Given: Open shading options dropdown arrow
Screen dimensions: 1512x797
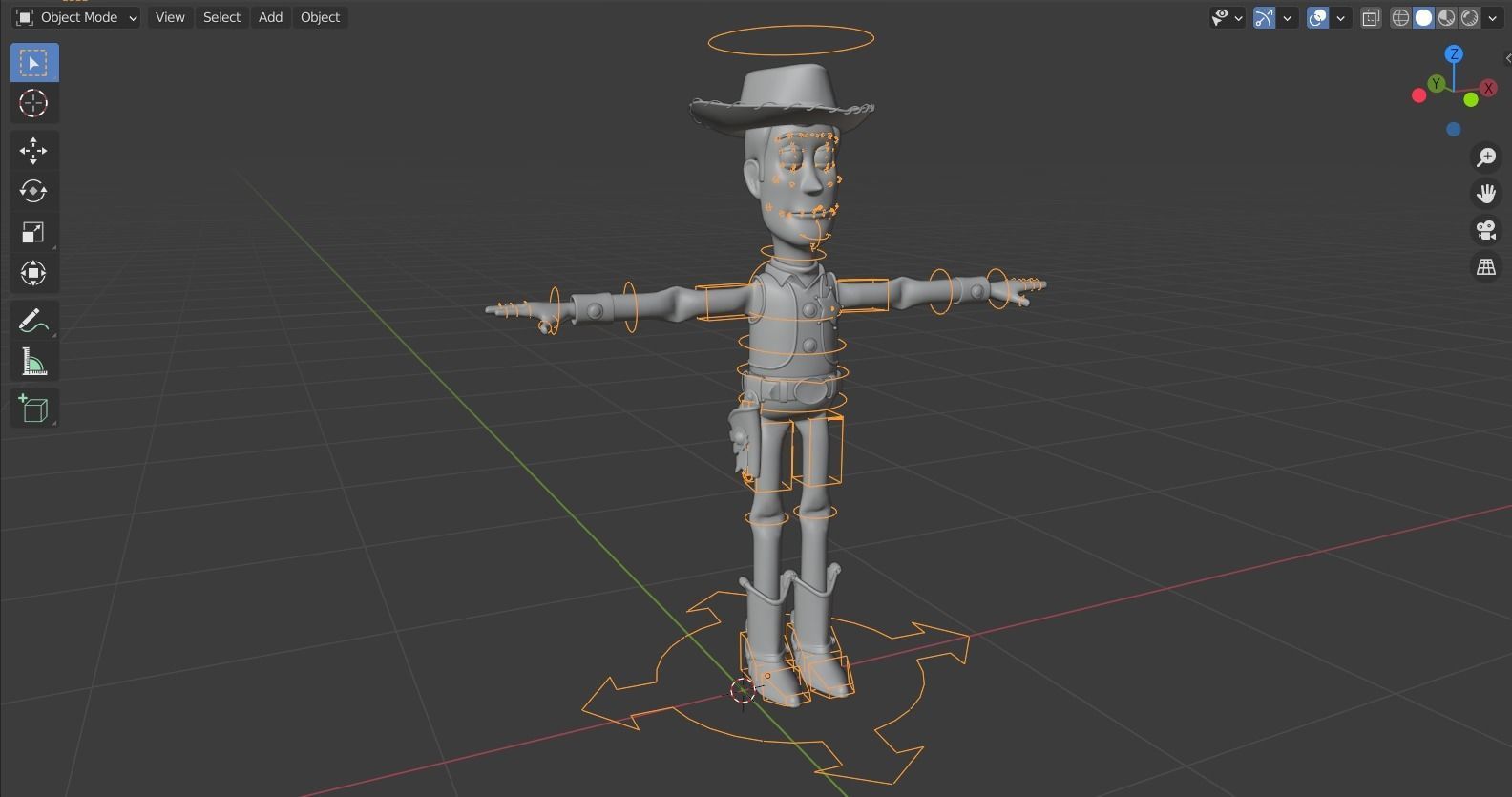Looking at the screenshot, I should 1492,17.
